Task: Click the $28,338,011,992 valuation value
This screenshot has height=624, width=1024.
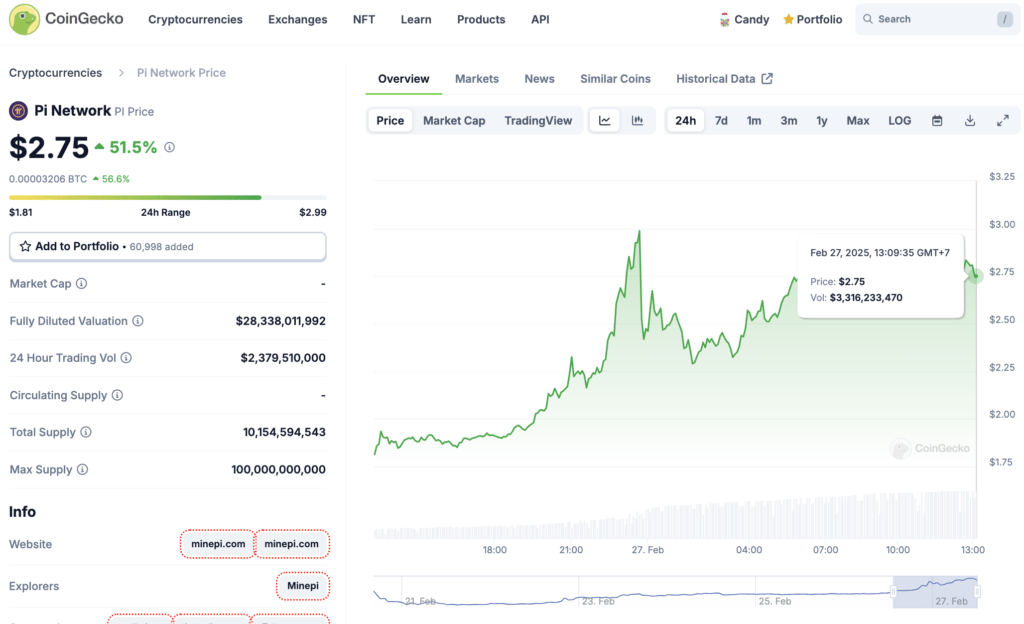Action: (281, 320)
